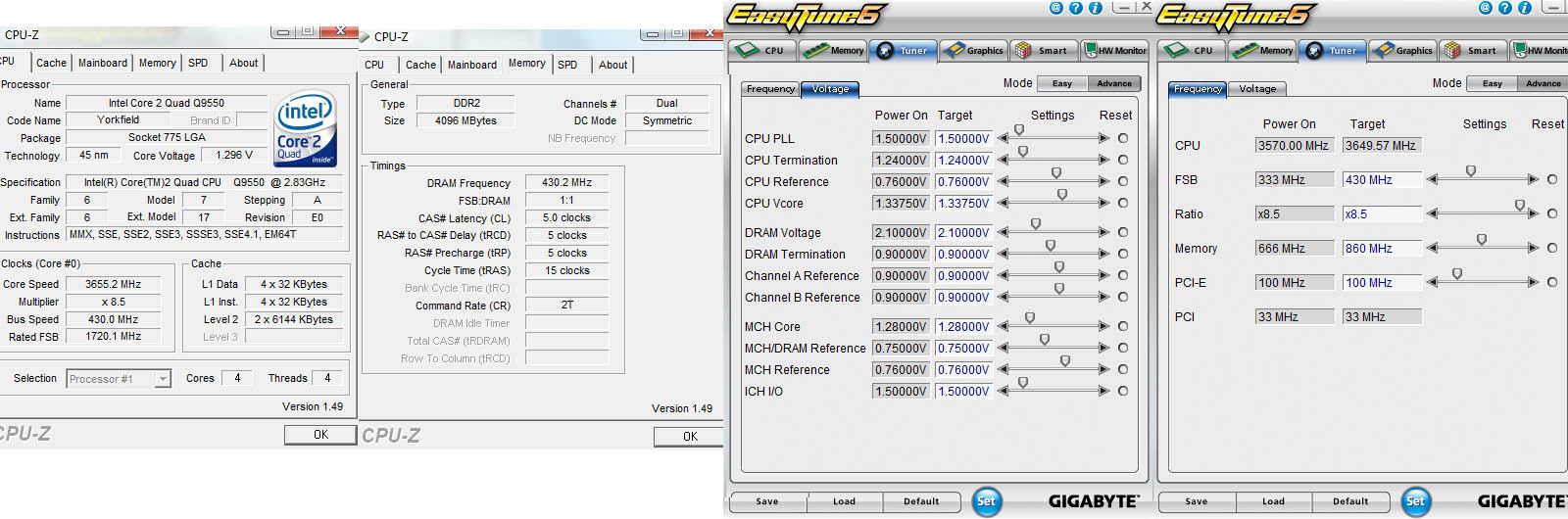The width and height of the screenshot is (1568, 519).
Task: Click the DRAM Voltage target field 2.10000V
Action: tap(964, 233)
